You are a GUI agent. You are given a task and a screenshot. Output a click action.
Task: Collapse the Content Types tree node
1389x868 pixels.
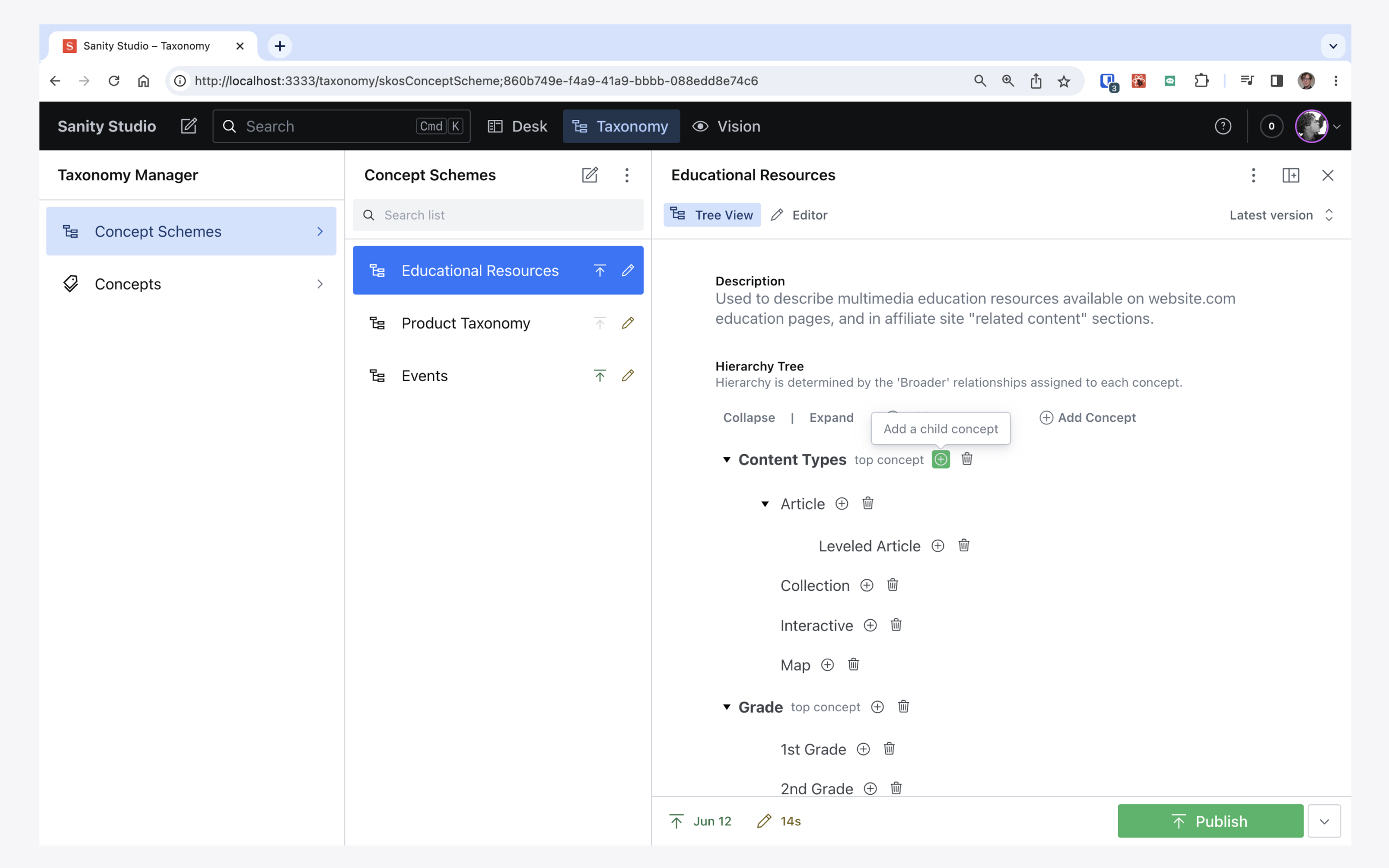pos(727,460)
